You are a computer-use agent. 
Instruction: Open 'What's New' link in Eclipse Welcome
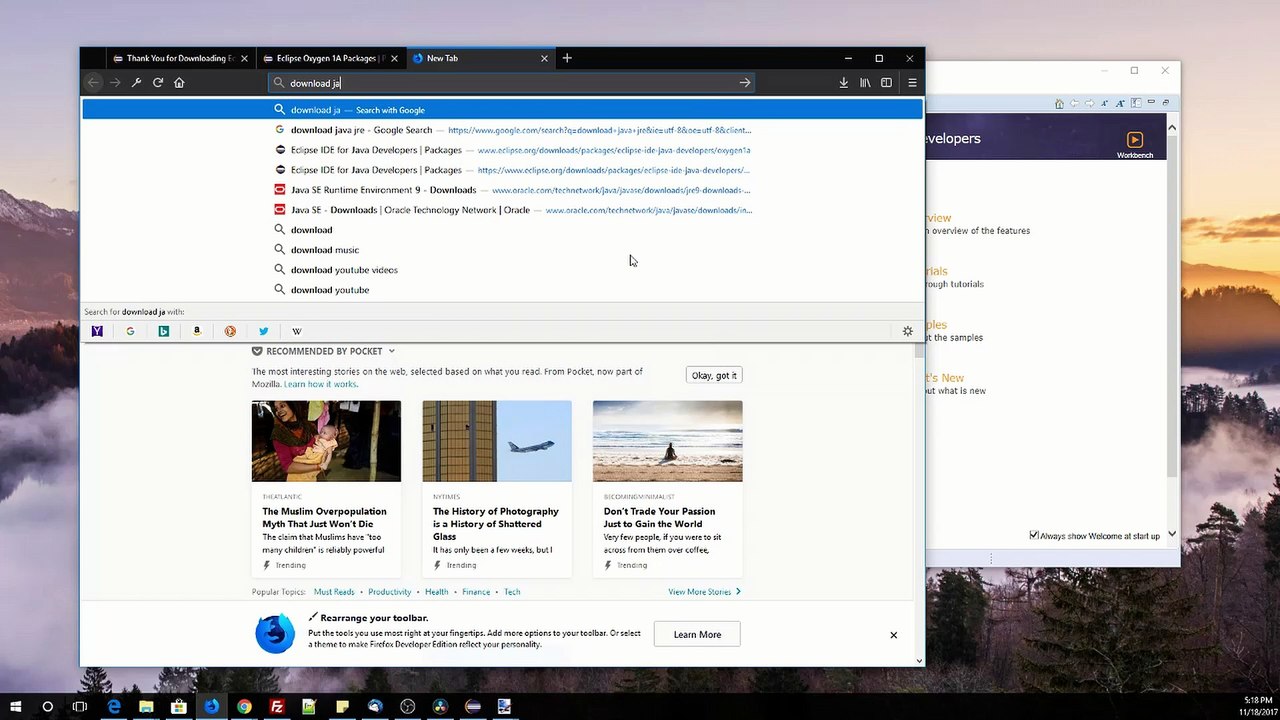[x=945, y=378]
